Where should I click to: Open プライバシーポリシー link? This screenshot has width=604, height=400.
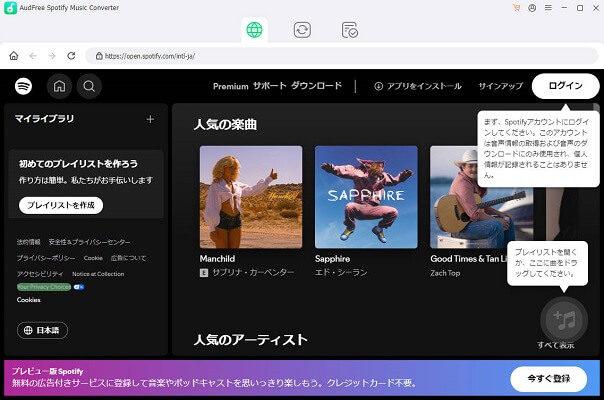click(46, 258)
